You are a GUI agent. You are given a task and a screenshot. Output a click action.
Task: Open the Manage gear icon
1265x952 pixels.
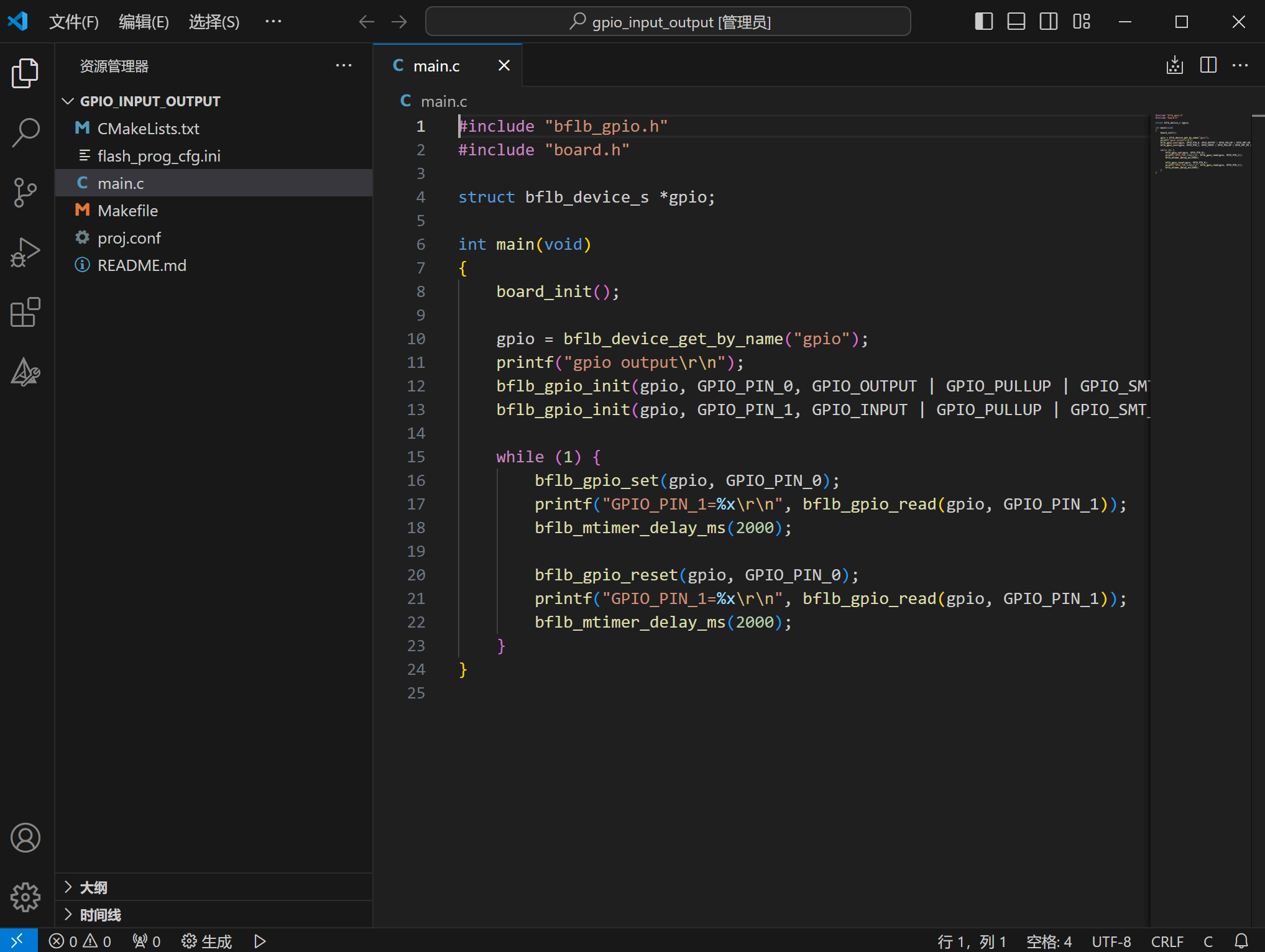(25, 897)
